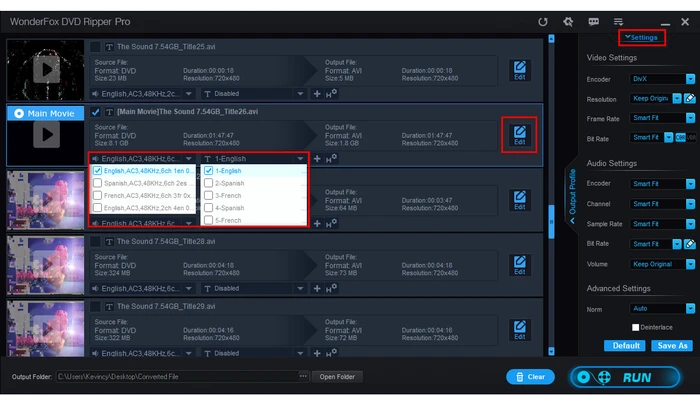
Task: Select 4-Spanish subtitle entry
Action: [229, 208]
